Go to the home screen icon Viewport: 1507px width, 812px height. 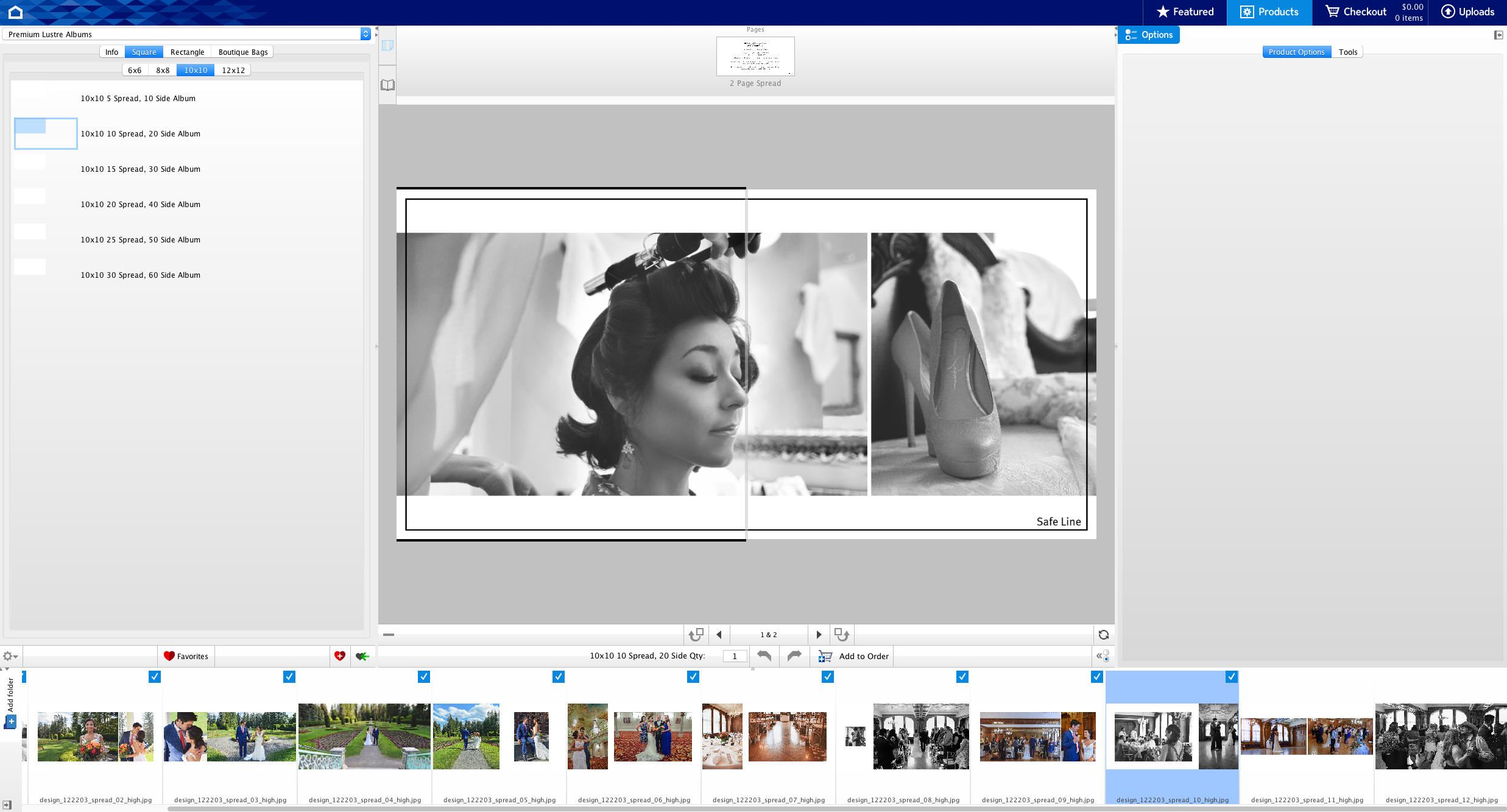click(15, 12)
